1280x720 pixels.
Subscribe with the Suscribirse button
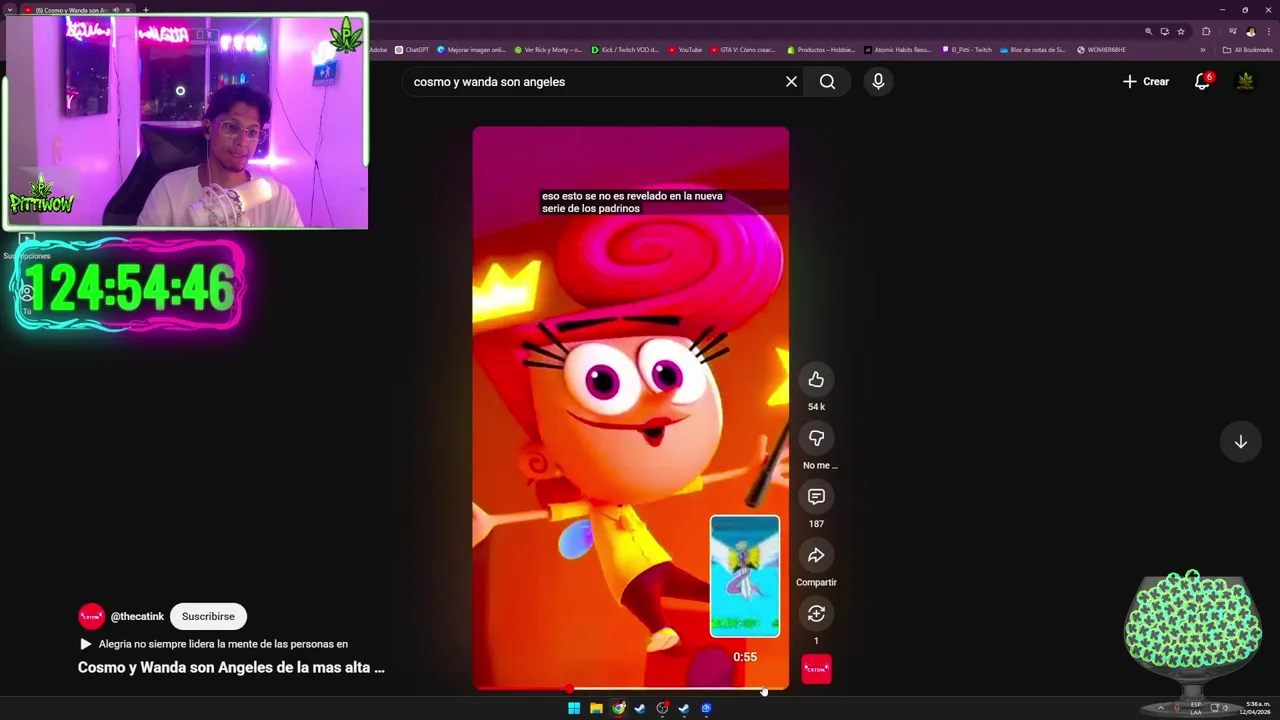click(x=208, y=617)
